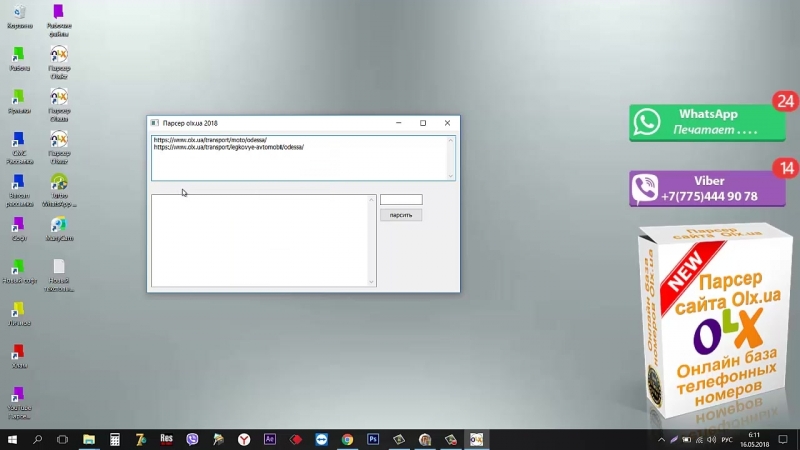Open red diamond app on taskbar

pyautogui.click(x=296, y=439)
